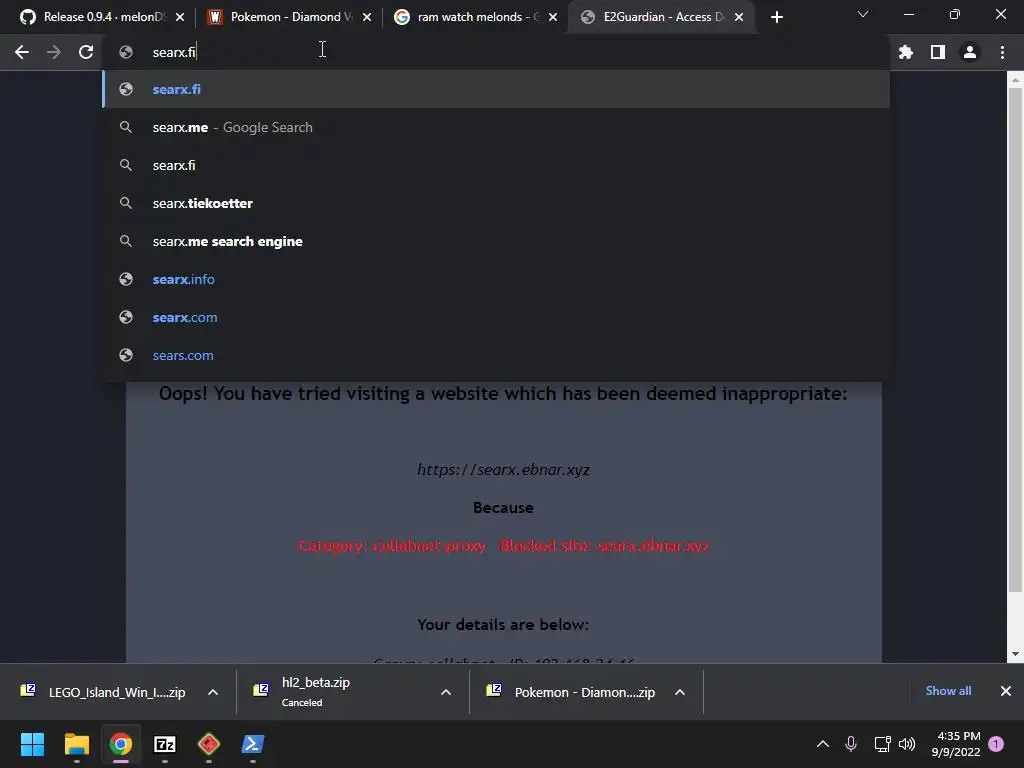Click the microphone tray icon
Viewport: 1024px width, 768px height.
(851, 744)
